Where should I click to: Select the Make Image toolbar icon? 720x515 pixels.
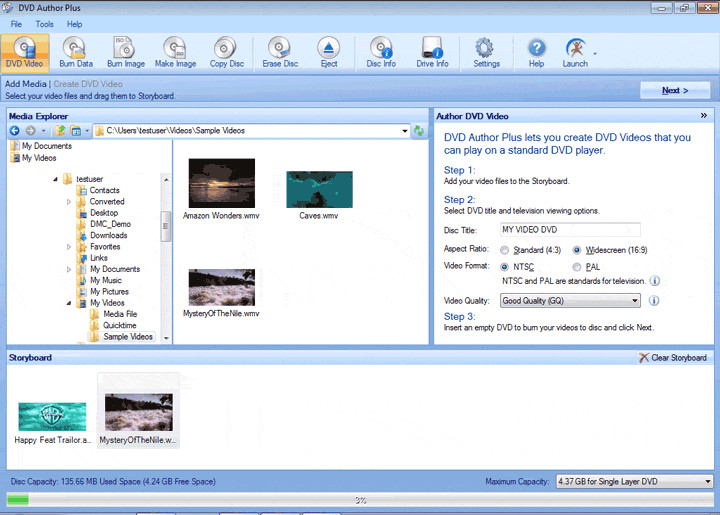[x=175, y=52]
